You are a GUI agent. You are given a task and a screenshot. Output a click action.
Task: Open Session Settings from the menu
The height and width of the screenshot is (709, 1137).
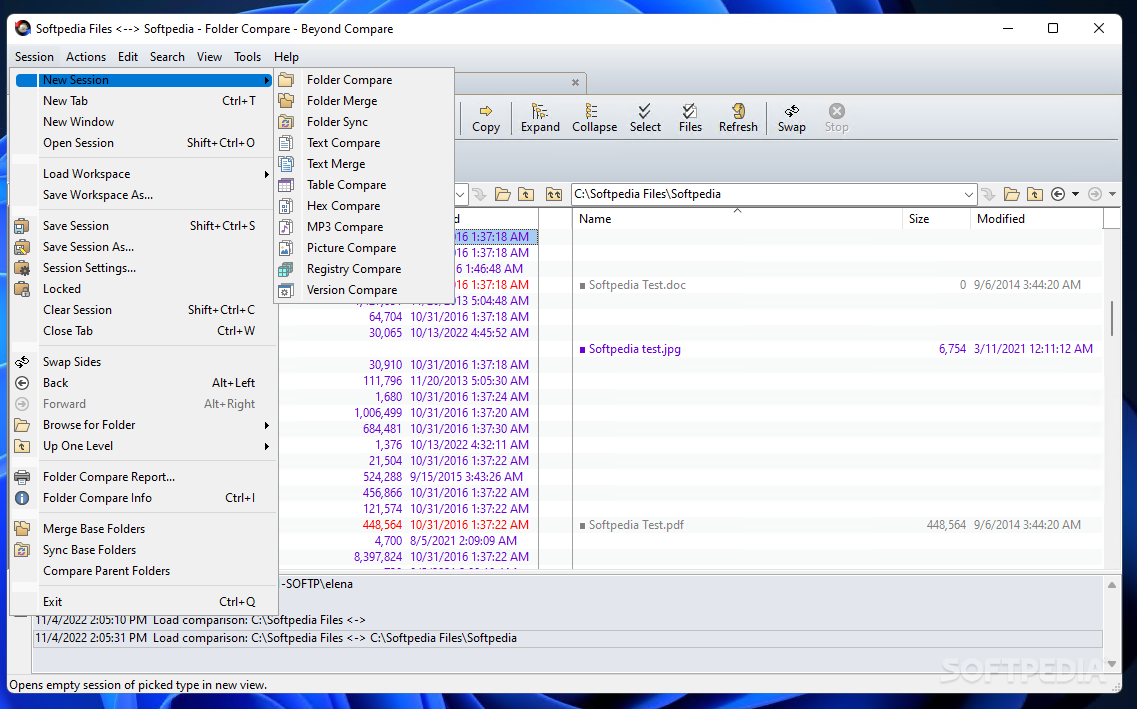pyautogui.click(x=144, y=268)
